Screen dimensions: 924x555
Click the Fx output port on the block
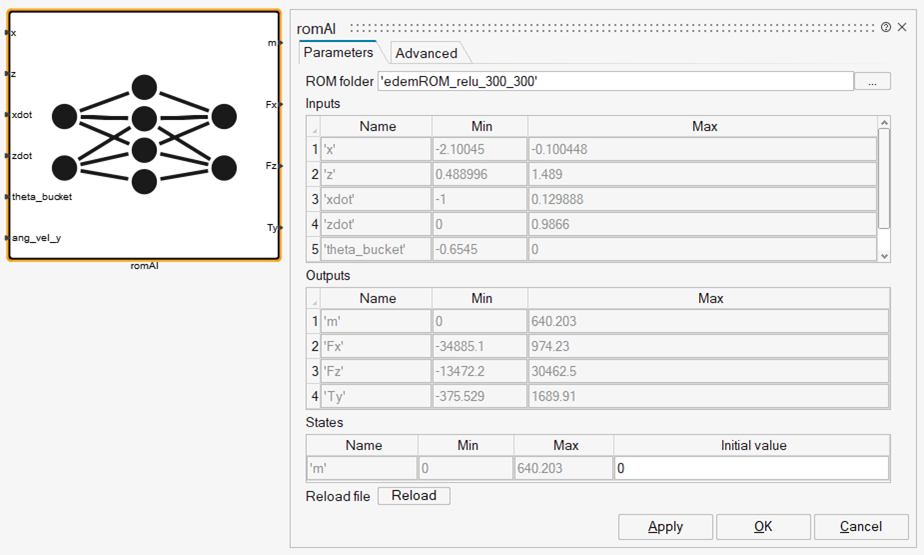point(278,104)
